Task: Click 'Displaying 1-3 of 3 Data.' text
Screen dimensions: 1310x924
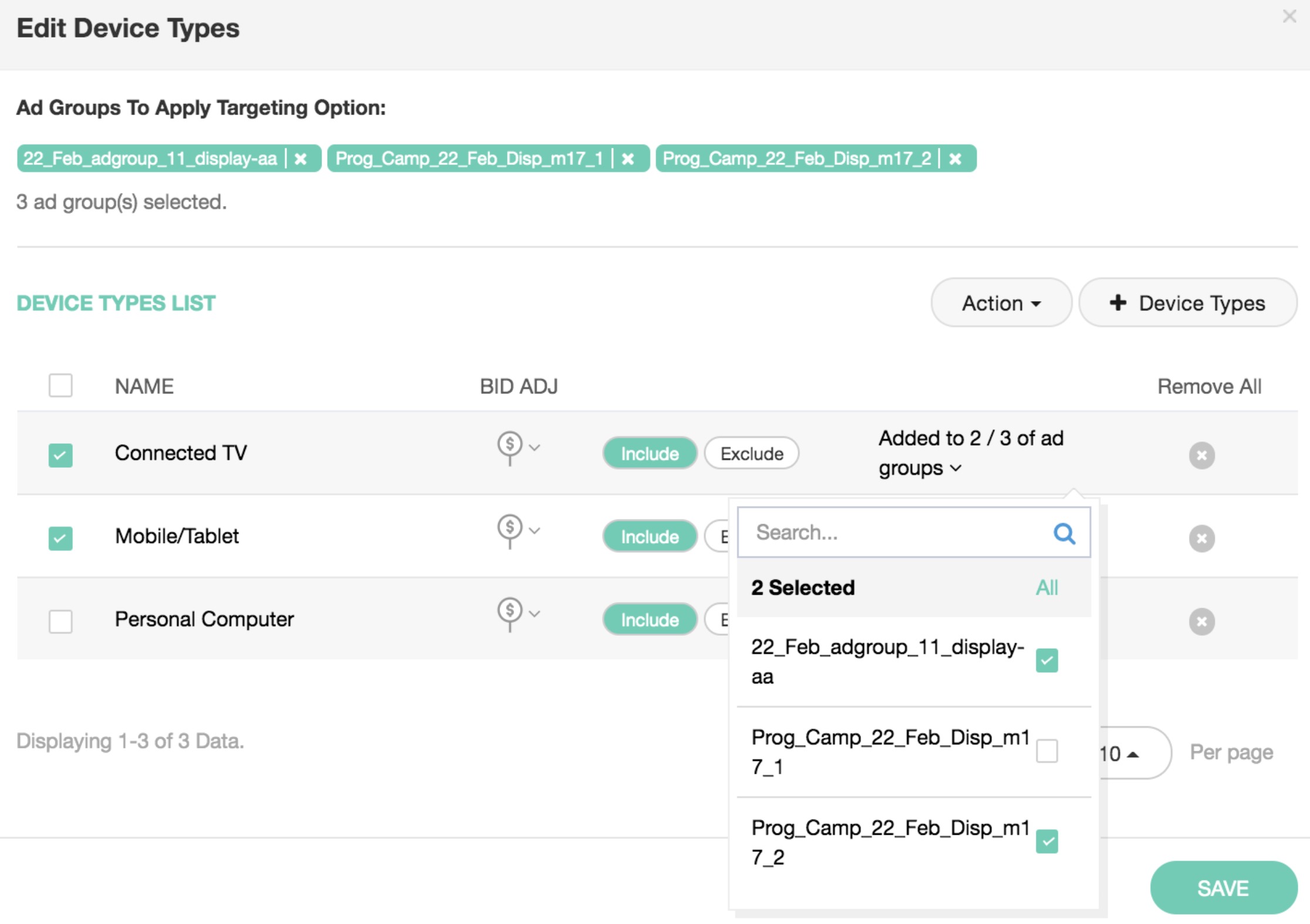Action: [130, 741]
